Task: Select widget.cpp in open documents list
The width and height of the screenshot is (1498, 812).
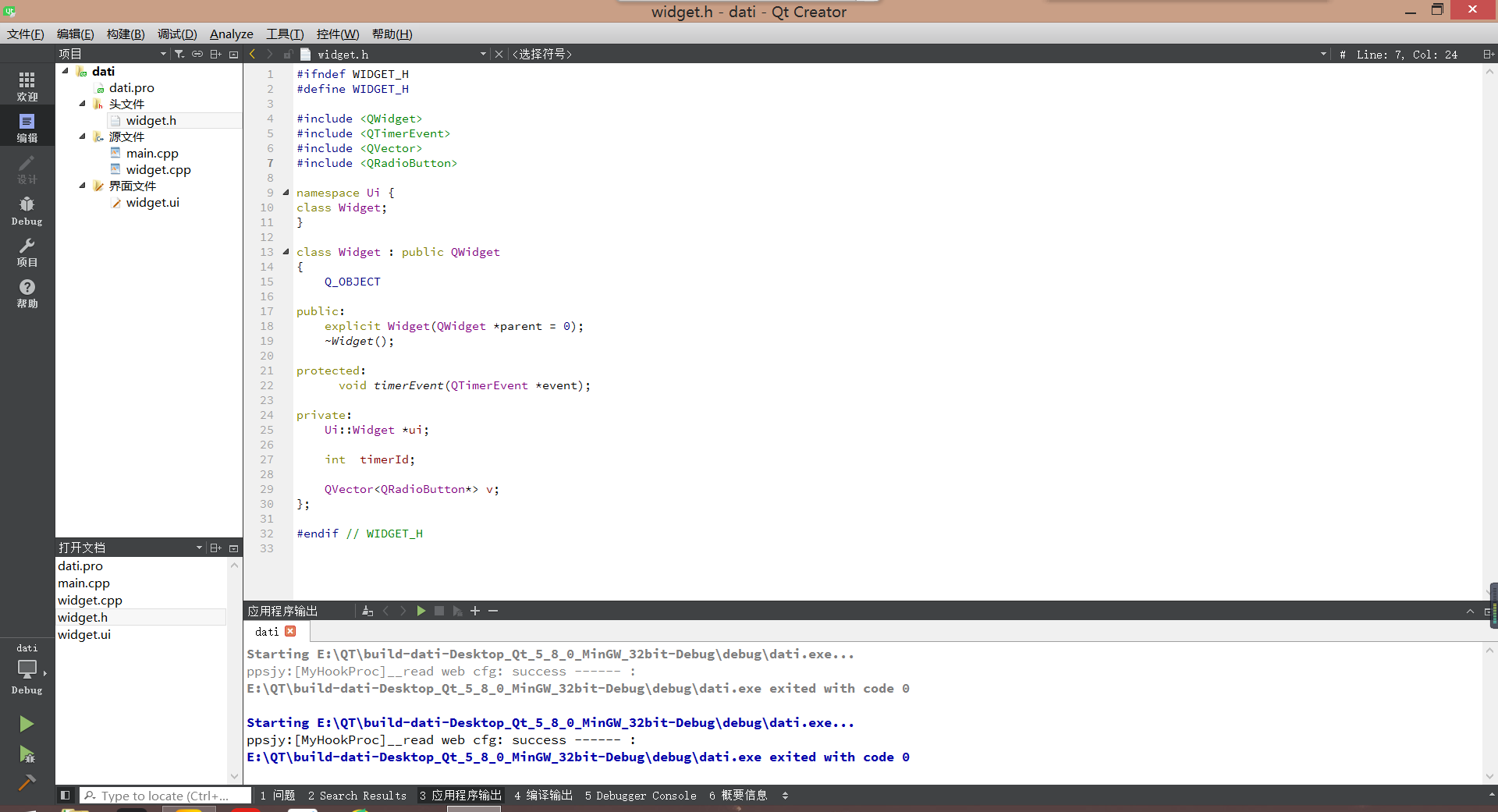Action: tap(90, 600)
